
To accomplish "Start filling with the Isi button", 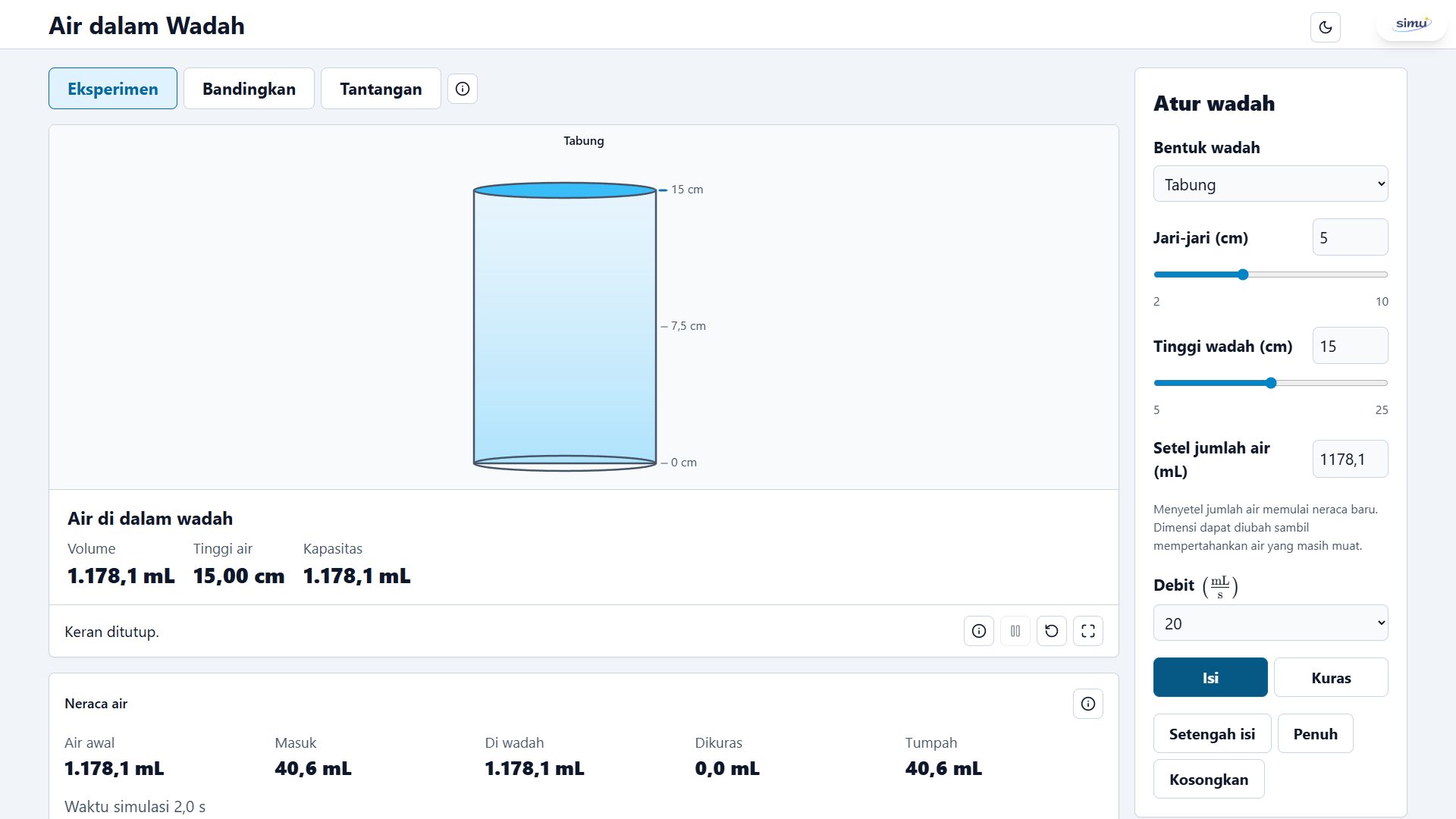I will [1210, 677].
